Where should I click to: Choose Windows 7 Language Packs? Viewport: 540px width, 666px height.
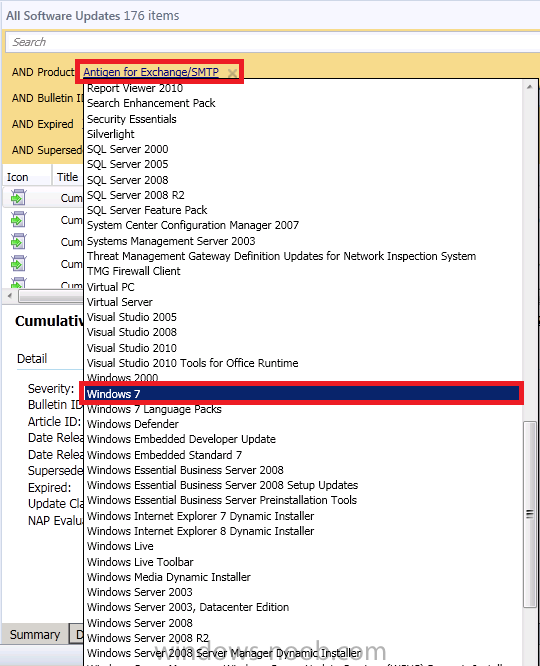[x=154, y=409]
